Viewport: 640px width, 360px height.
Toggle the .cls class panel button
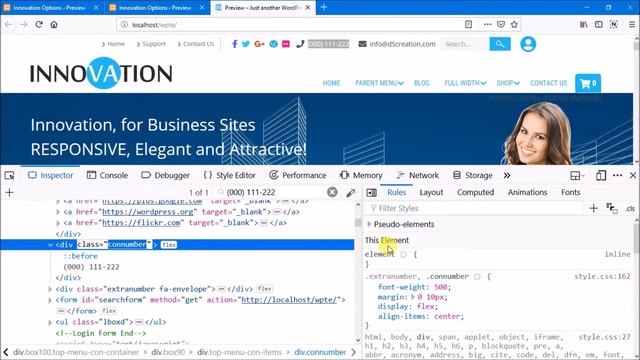pos(630,209)
